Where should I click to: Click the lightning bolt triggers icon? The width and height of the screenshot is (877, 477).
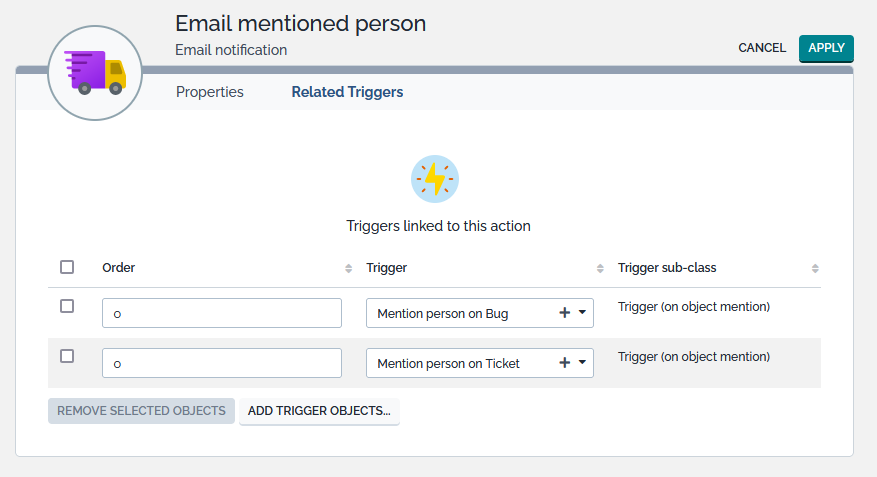click(x=435, y=179)
